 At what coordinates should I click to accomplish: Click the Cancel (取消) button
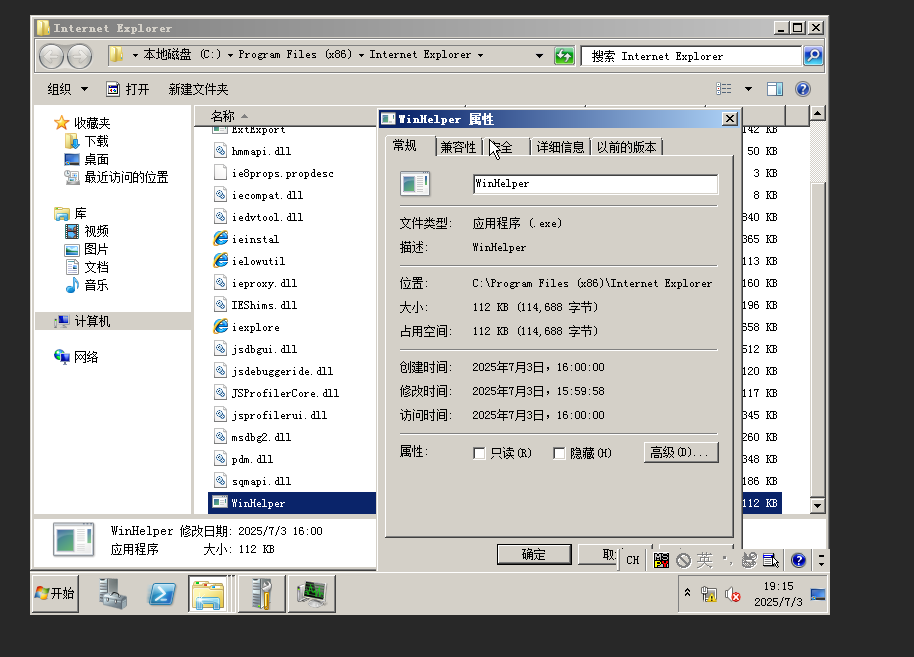pos(598,554)
